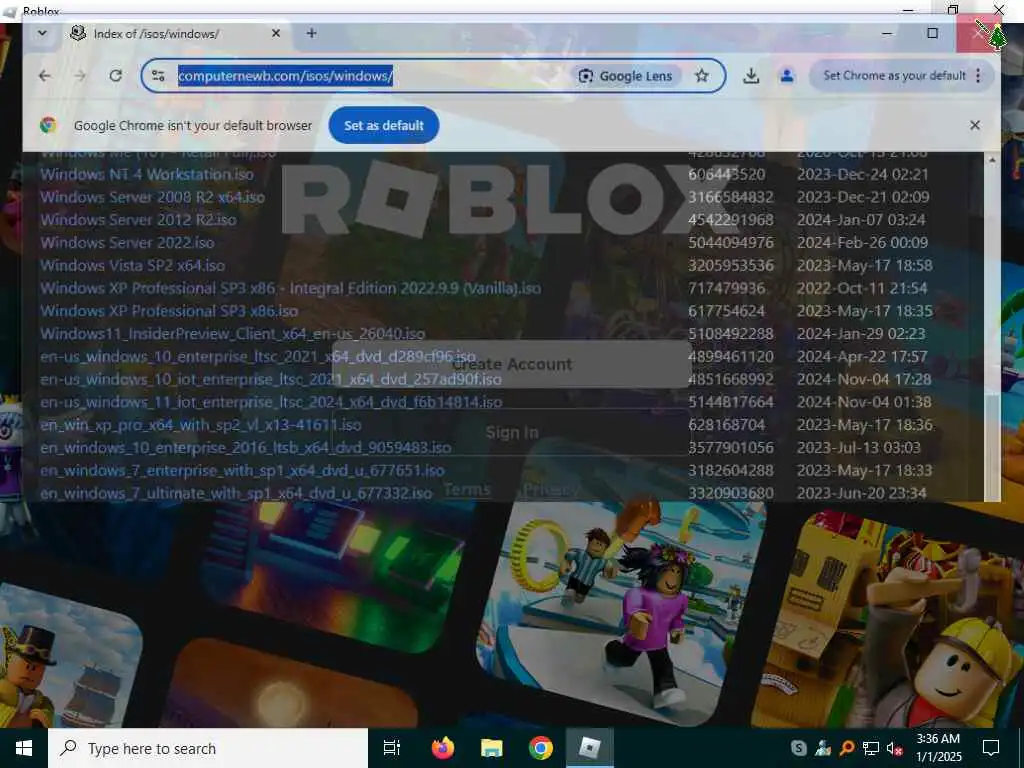This screenshot has height=768, width=1024.
Task: Open en_win_xp_pro_x64_with_sp2 iso link
Action: pos(200,425)
